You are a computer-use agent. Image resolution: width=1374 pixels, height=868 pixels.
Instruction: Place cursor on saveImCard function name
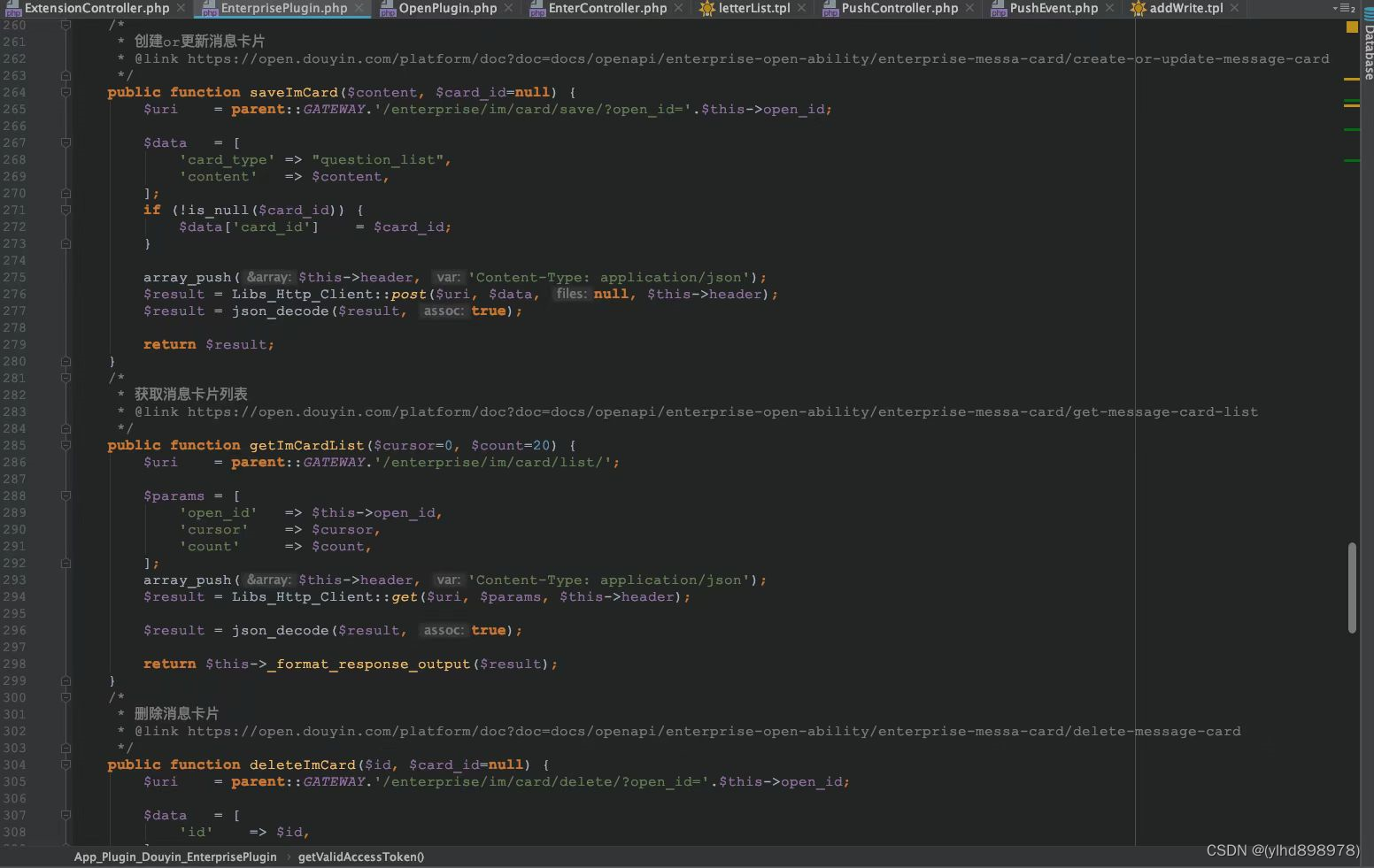[293, 92]
